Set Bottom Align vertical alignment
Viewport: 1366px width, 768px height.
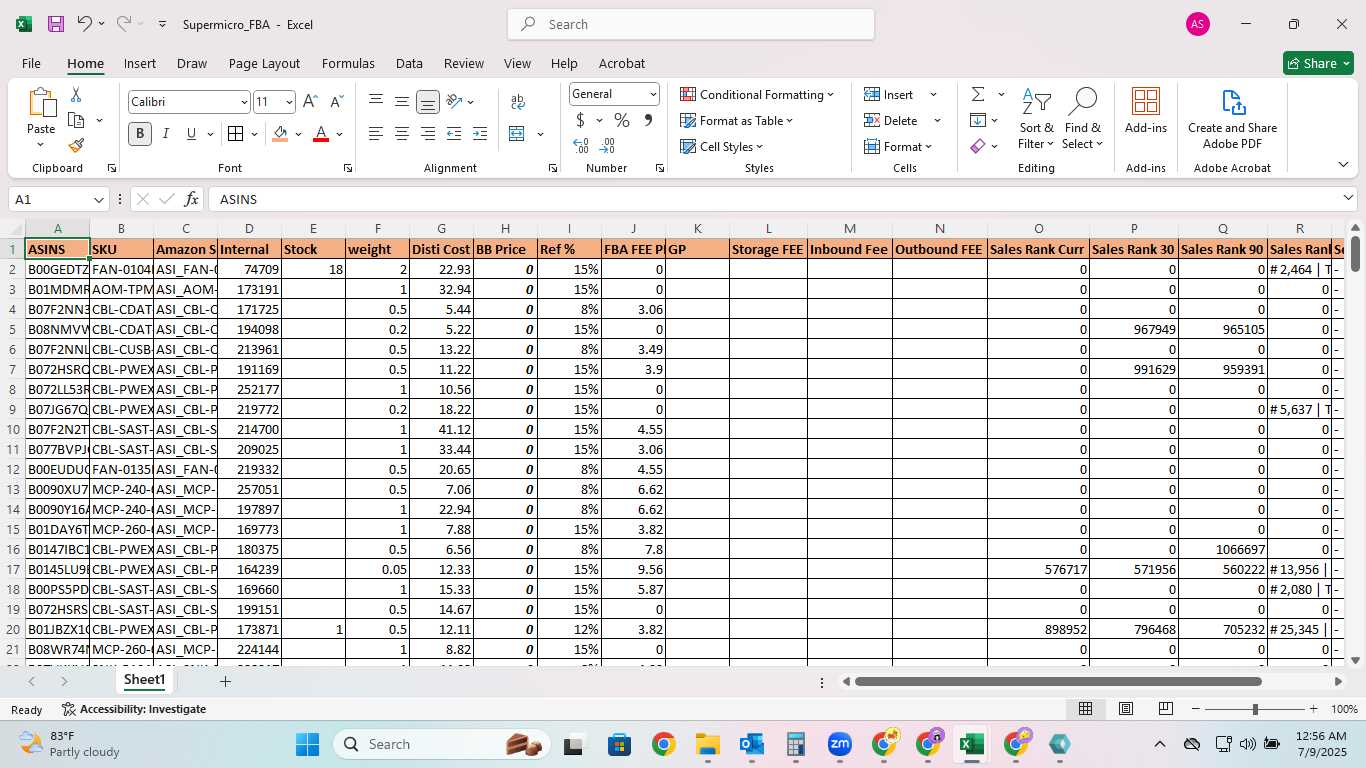(428, 102)
